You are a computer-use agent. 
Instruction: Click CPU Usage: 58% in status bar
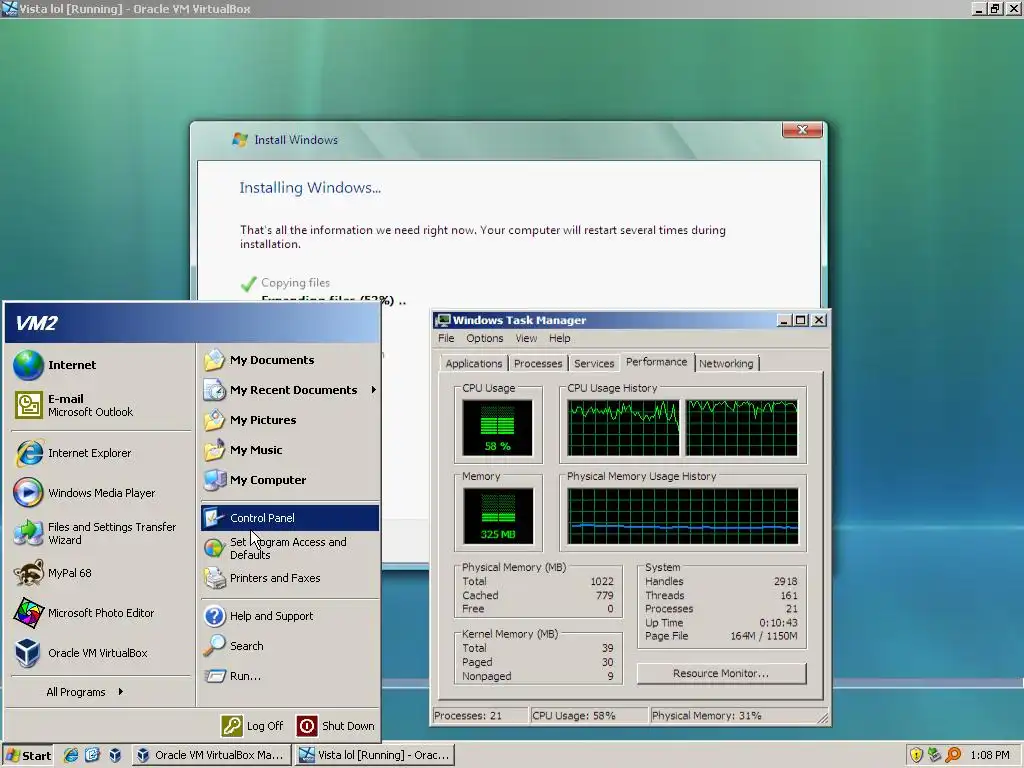573,716
